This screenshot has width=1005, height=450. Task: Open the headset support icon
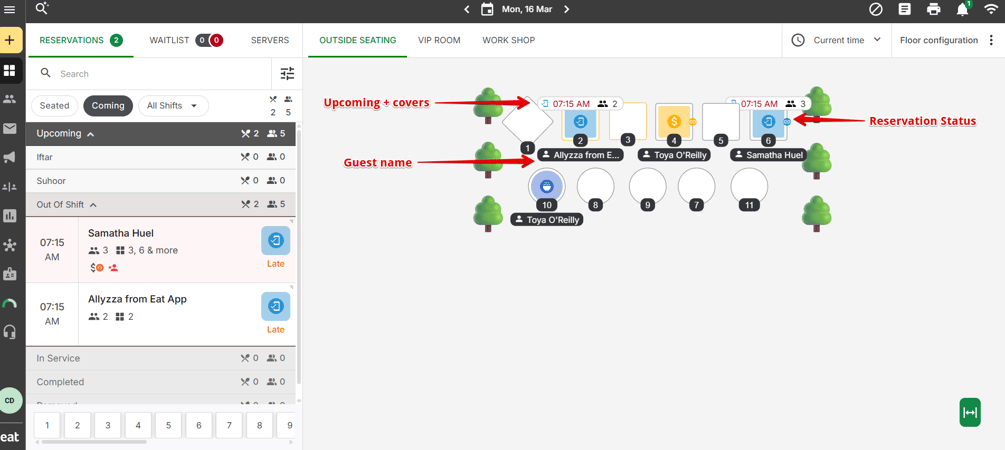[10, 332]
